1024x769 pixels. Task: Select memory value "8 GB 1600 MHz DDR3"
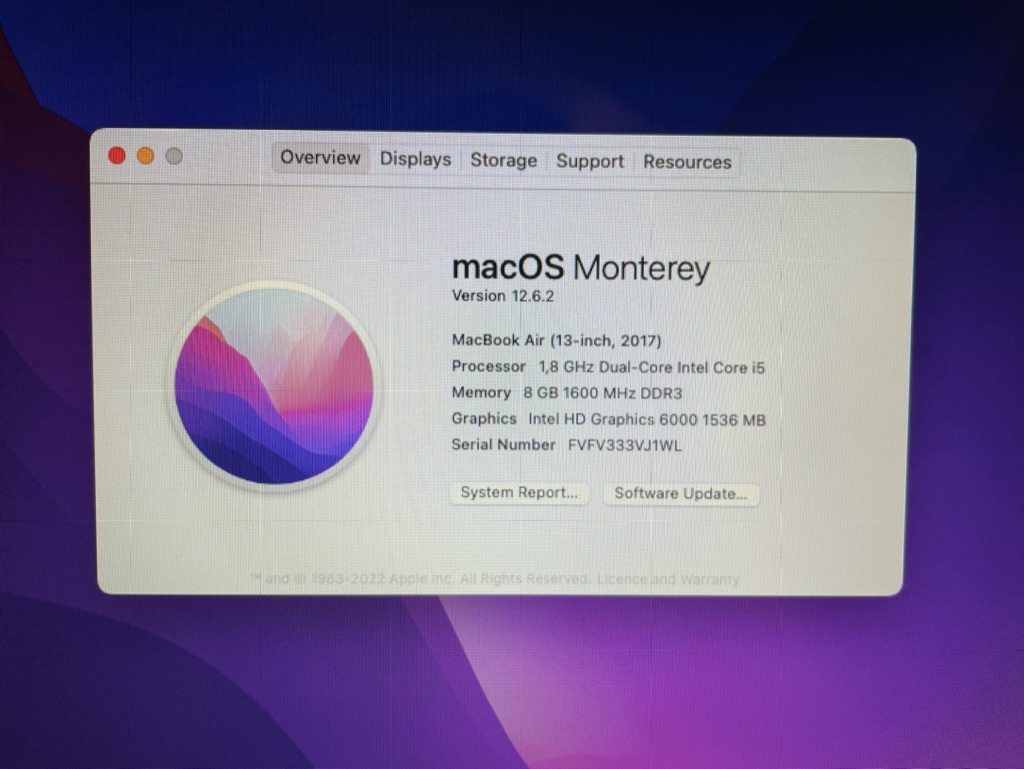tap(603, 394)
